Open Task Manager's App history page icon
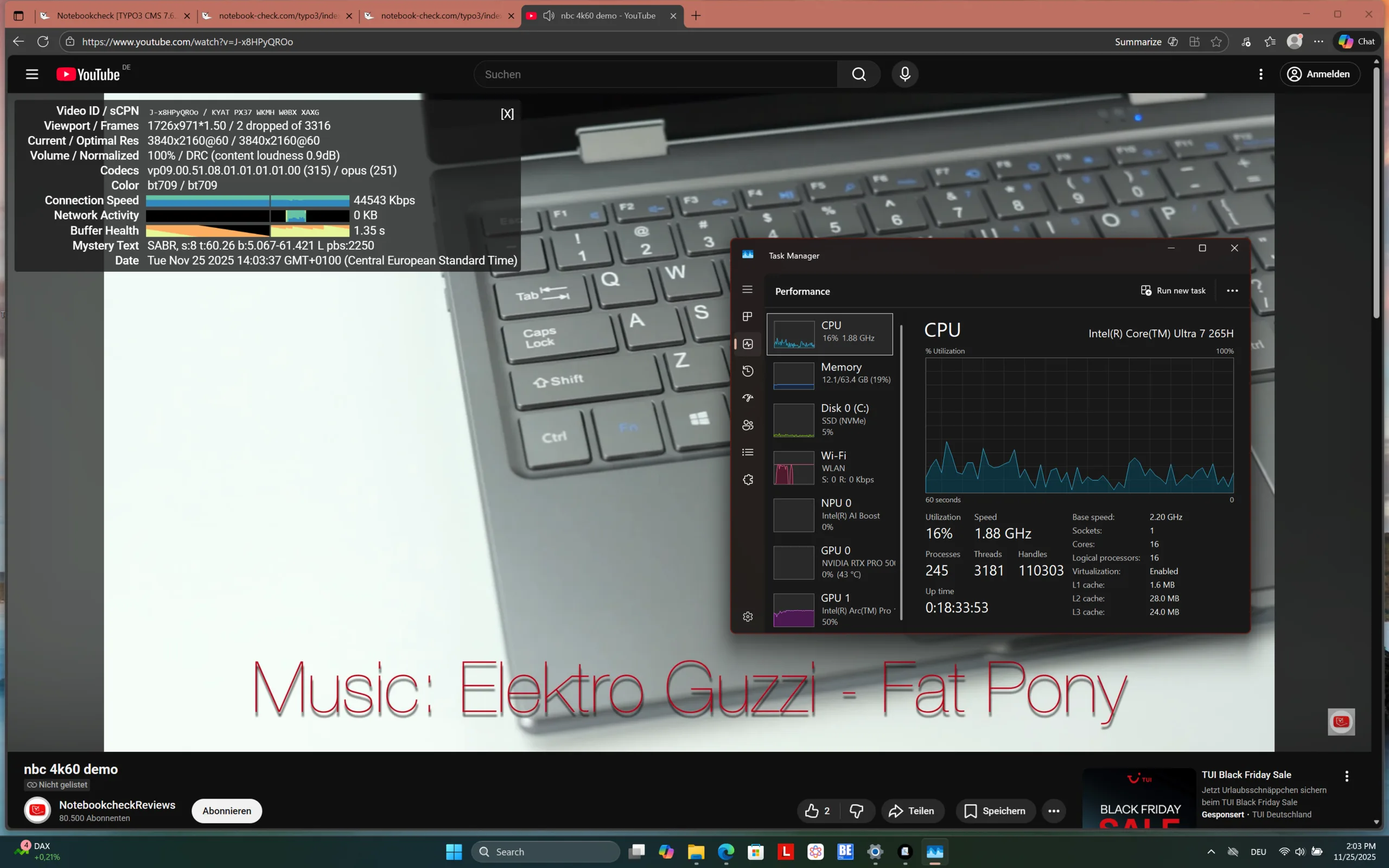This screenshot has height=868, width=1389. point(747,371)
